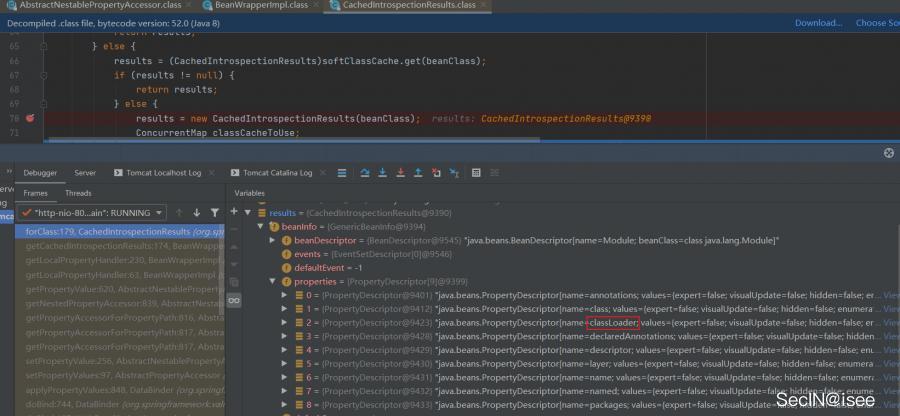This screenshot has width=900, height=416.
Task: Expand property 0 named annotations
Action: coord(285,296)
